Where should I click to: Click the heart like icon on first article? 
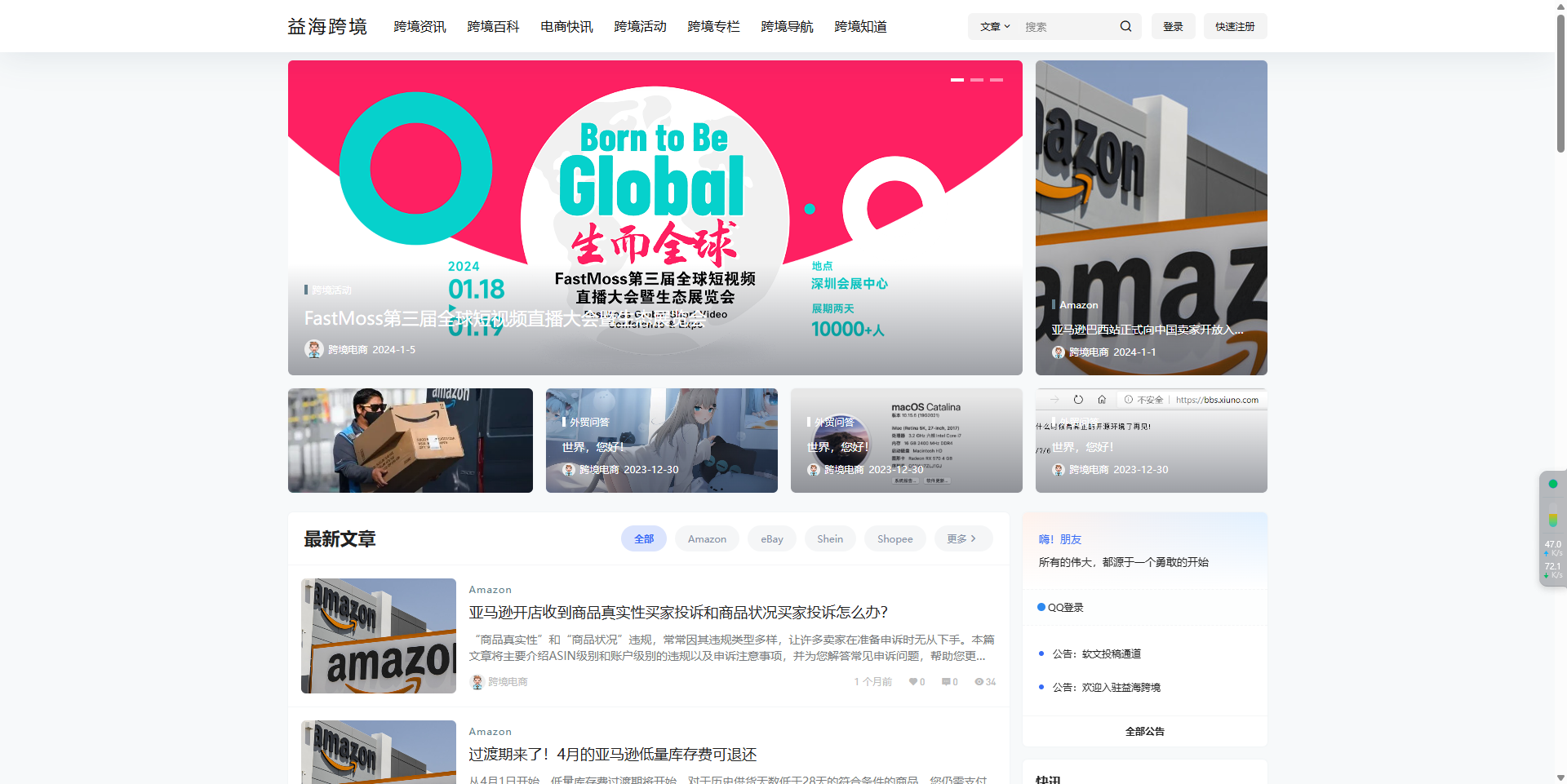[x=913, y=682]
